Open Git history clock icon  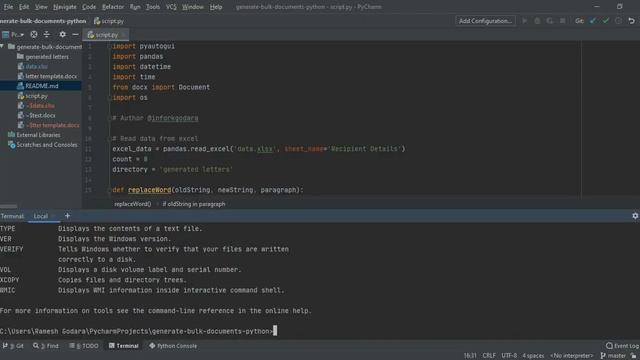(x=618, y=21)
